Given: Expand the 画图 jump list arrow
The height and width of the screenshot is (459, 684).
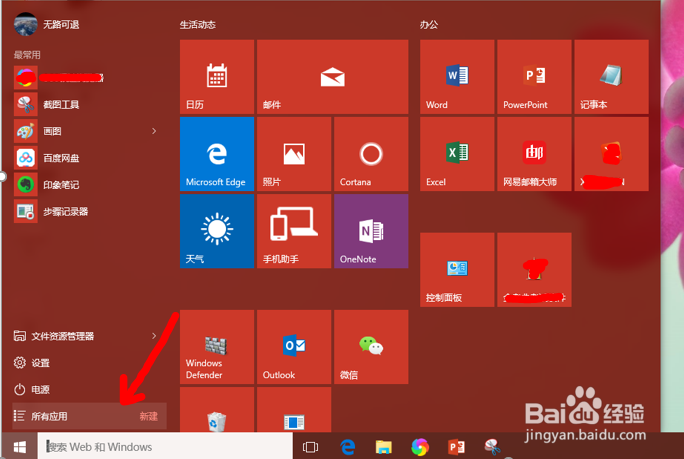Looking at the screenshot, I should click(x=154, y=131).
